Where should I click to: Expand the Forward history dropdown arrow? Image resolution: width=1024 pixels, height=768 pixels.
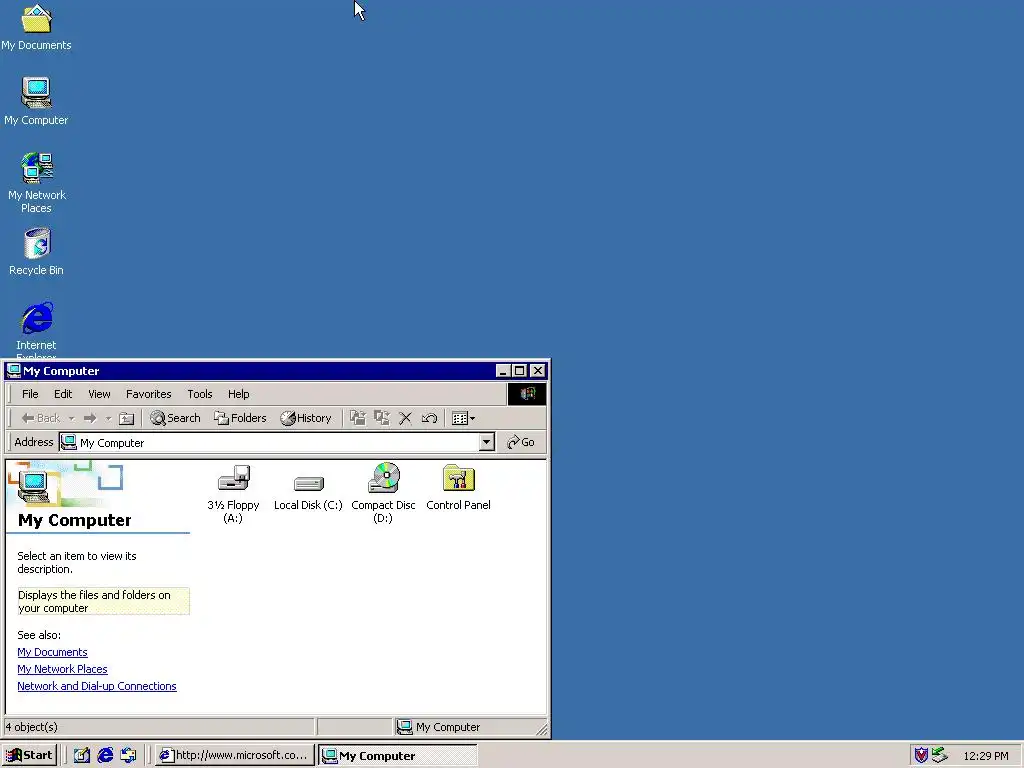(108, 419)
